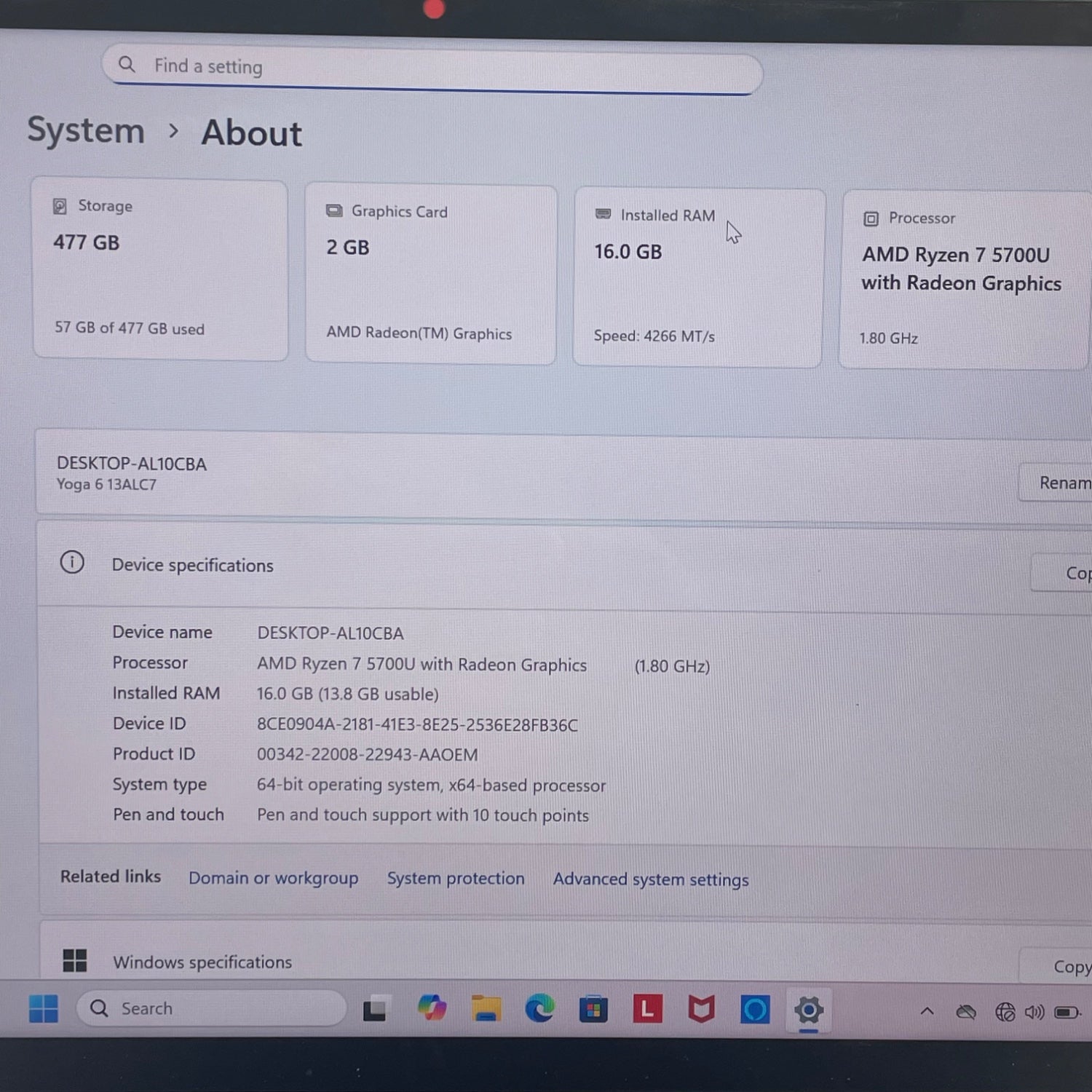Click the Installed RAM card's memory icon
This screenshot has height=1092, width=1092.
point(603,214)
